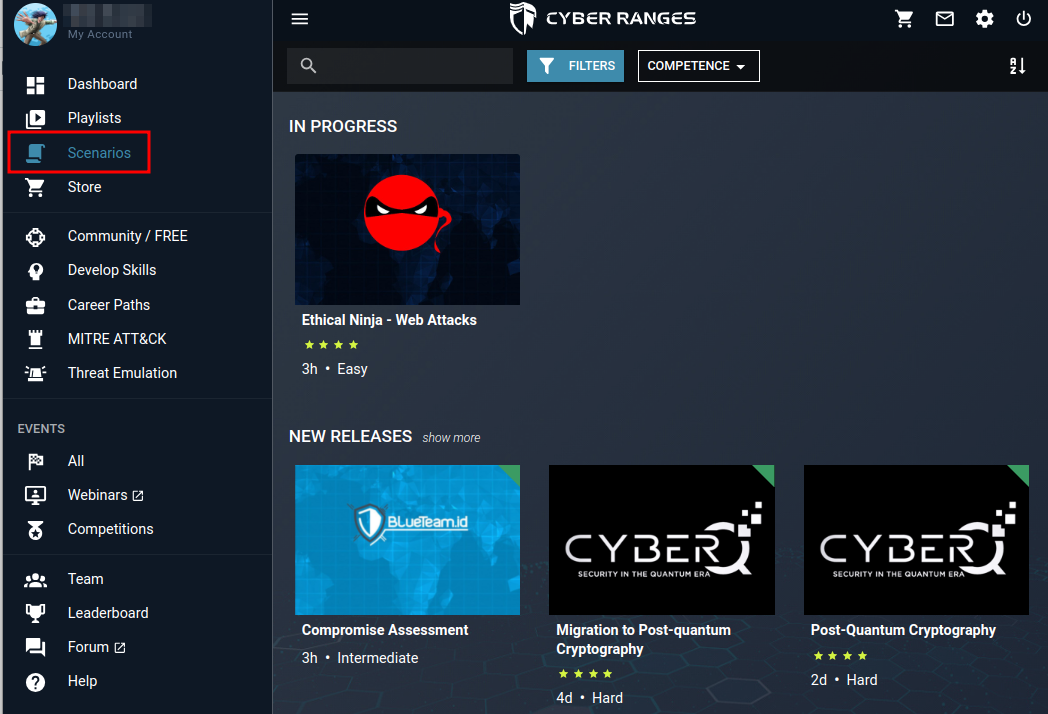Click the user avatar picture
Viewport: 1048px width, 714px height.
[x=35, y=24]
